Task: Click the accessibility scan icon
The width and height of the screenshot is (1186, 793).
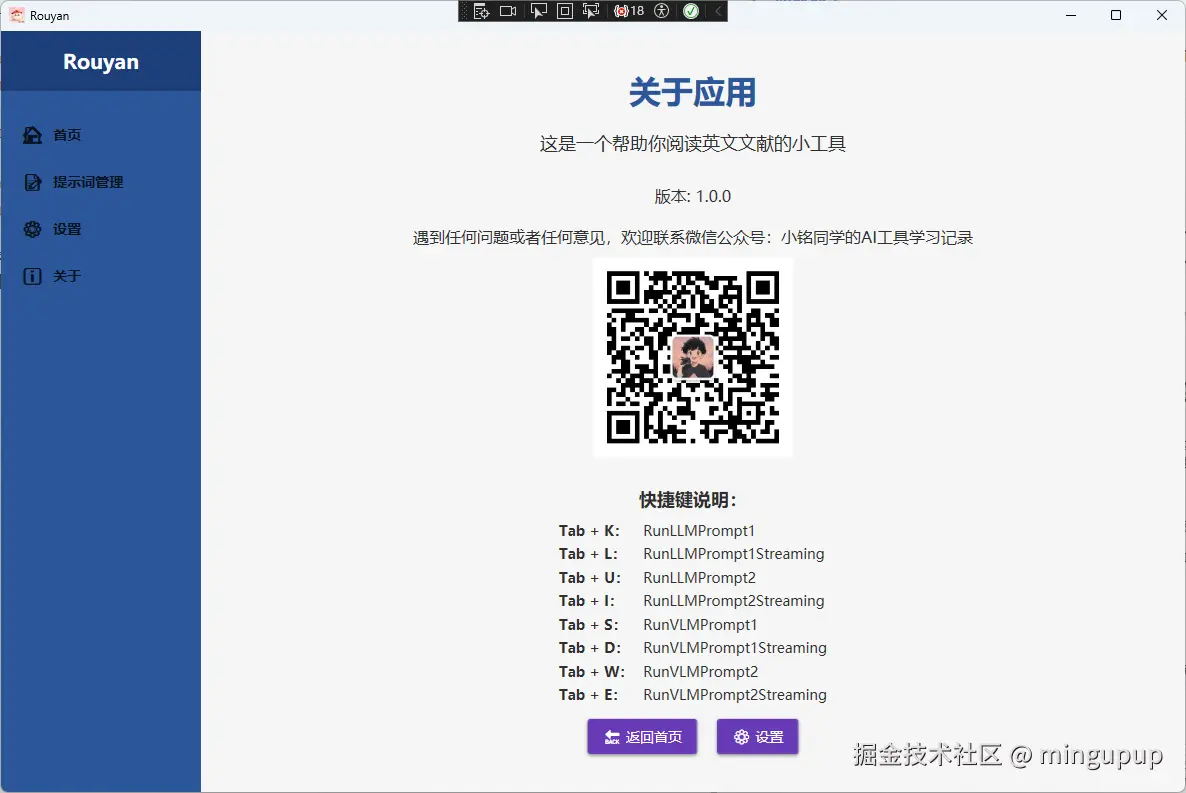Action: [662, 11]
